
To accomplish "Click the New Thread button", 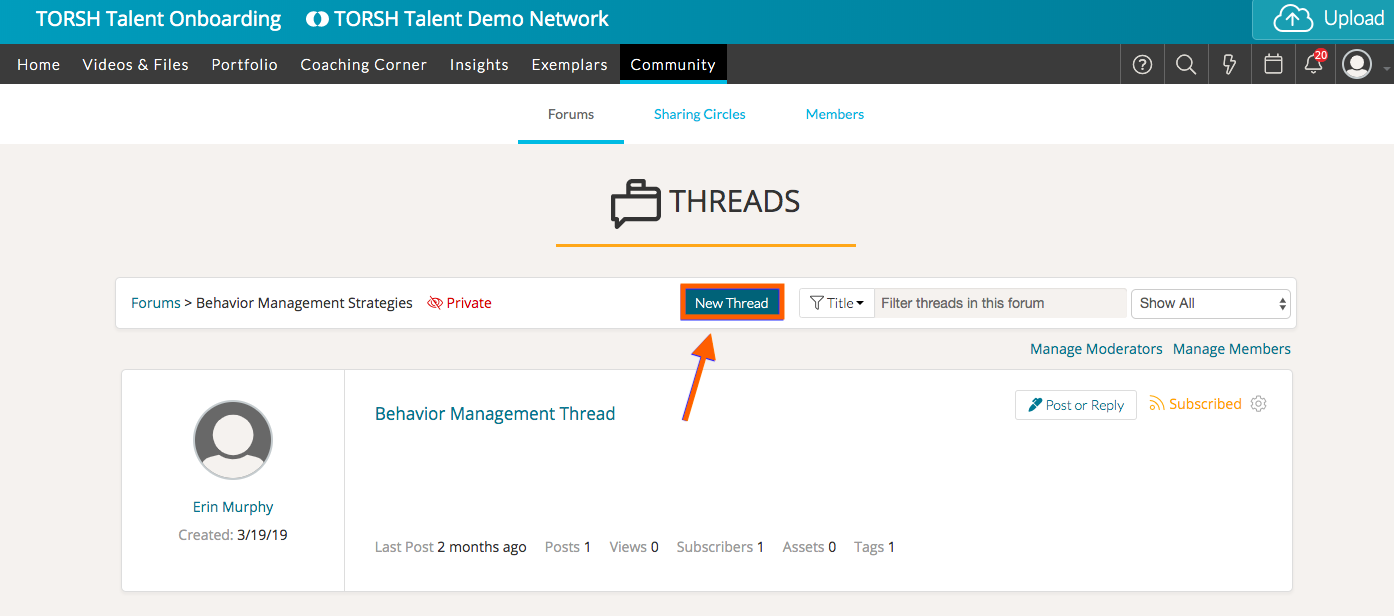I will point(732,303).
